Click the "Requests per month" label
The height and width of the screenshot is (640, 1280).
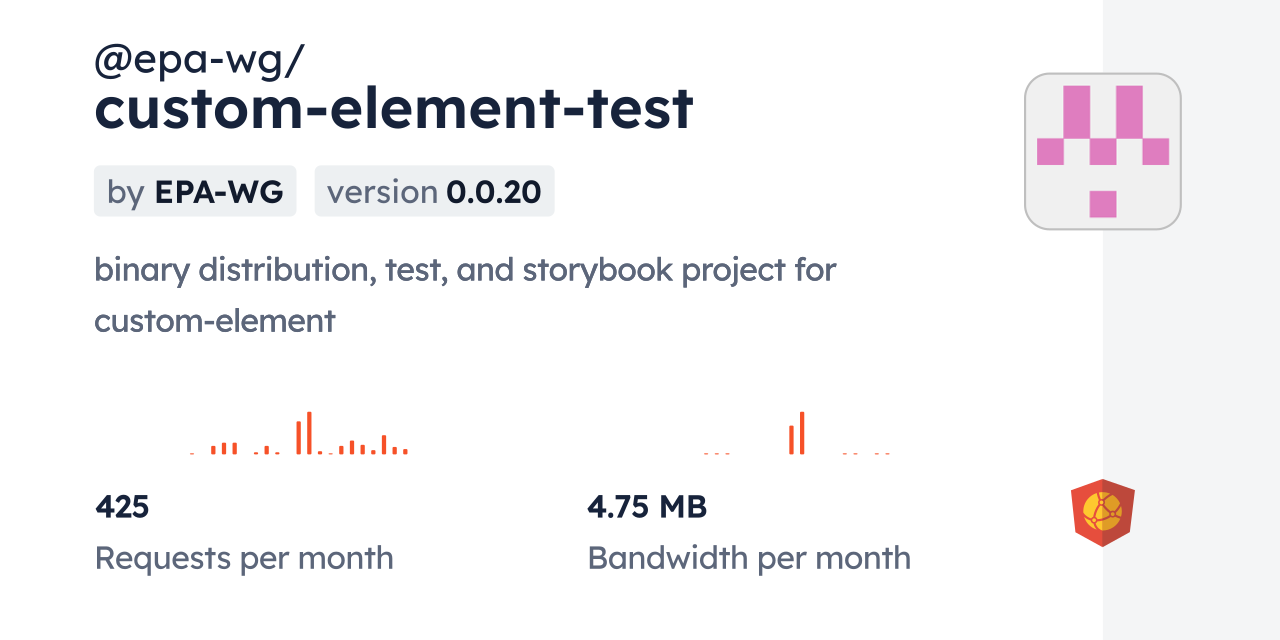coord(244,558)
